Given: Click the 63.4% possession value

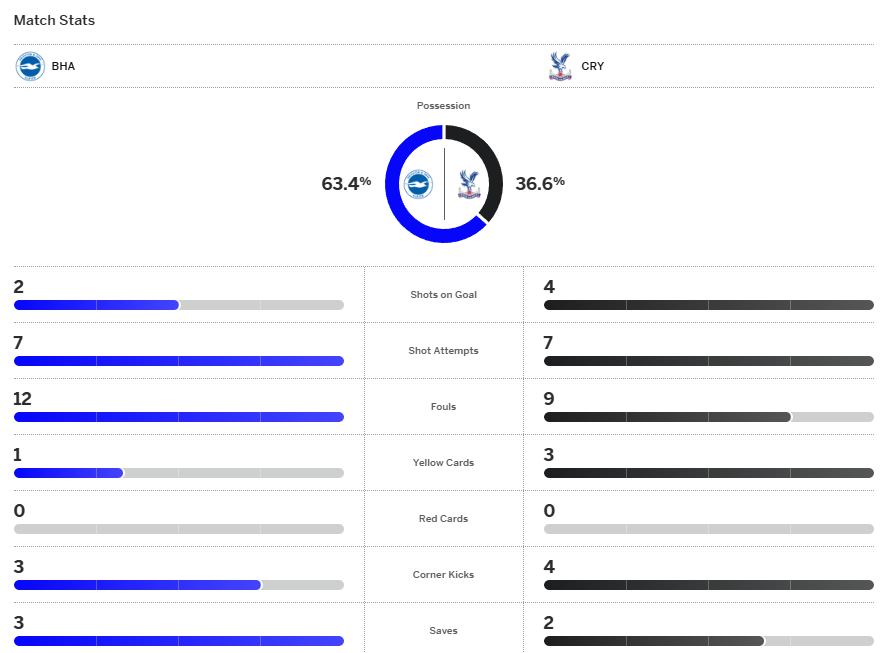Looking at the screenshot, I should pos(346,183).
